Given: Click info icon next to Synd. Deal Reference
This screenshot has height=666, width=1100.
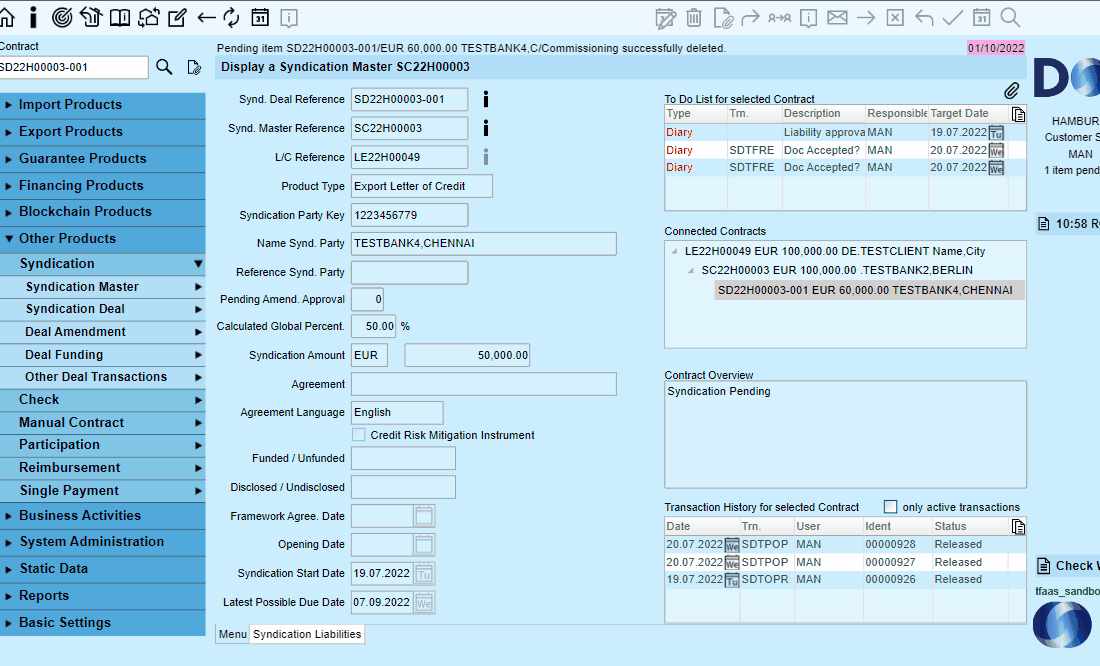Looking at the screenshot, I should (x=485, y=99).
